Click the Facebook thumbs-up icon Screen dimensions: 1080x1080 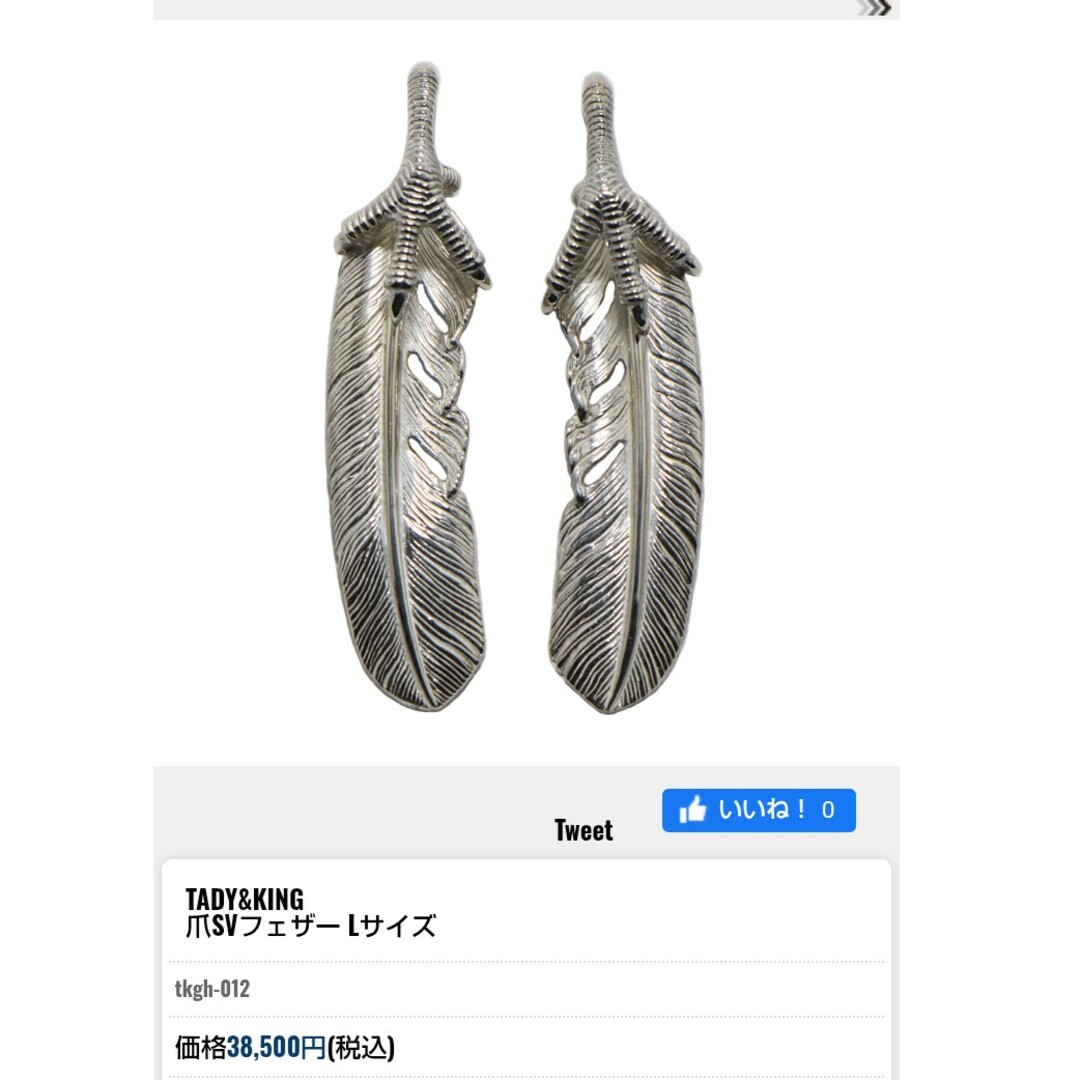coord(693,809)
